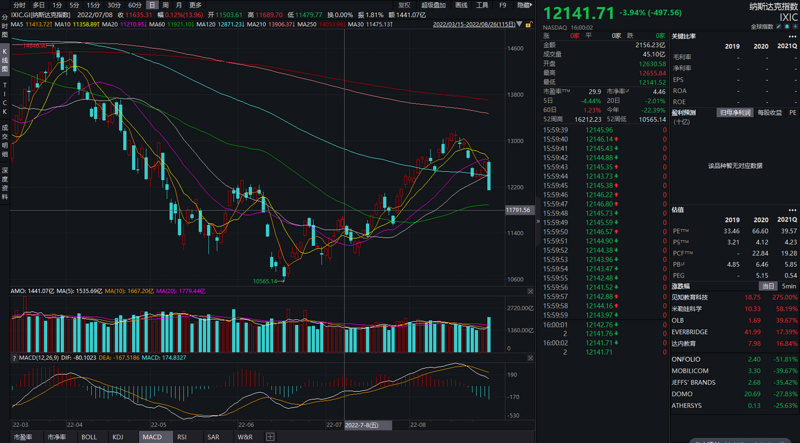Click the 10565.14 low annotation on chart
This screenshot has height=443, width=800.
pos(264,281)
